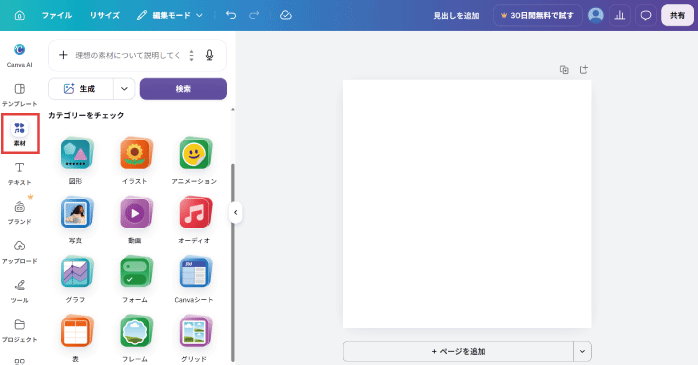Activate the microphone voice input
This screenshot has width=698, height=365.
pos(209,55)
